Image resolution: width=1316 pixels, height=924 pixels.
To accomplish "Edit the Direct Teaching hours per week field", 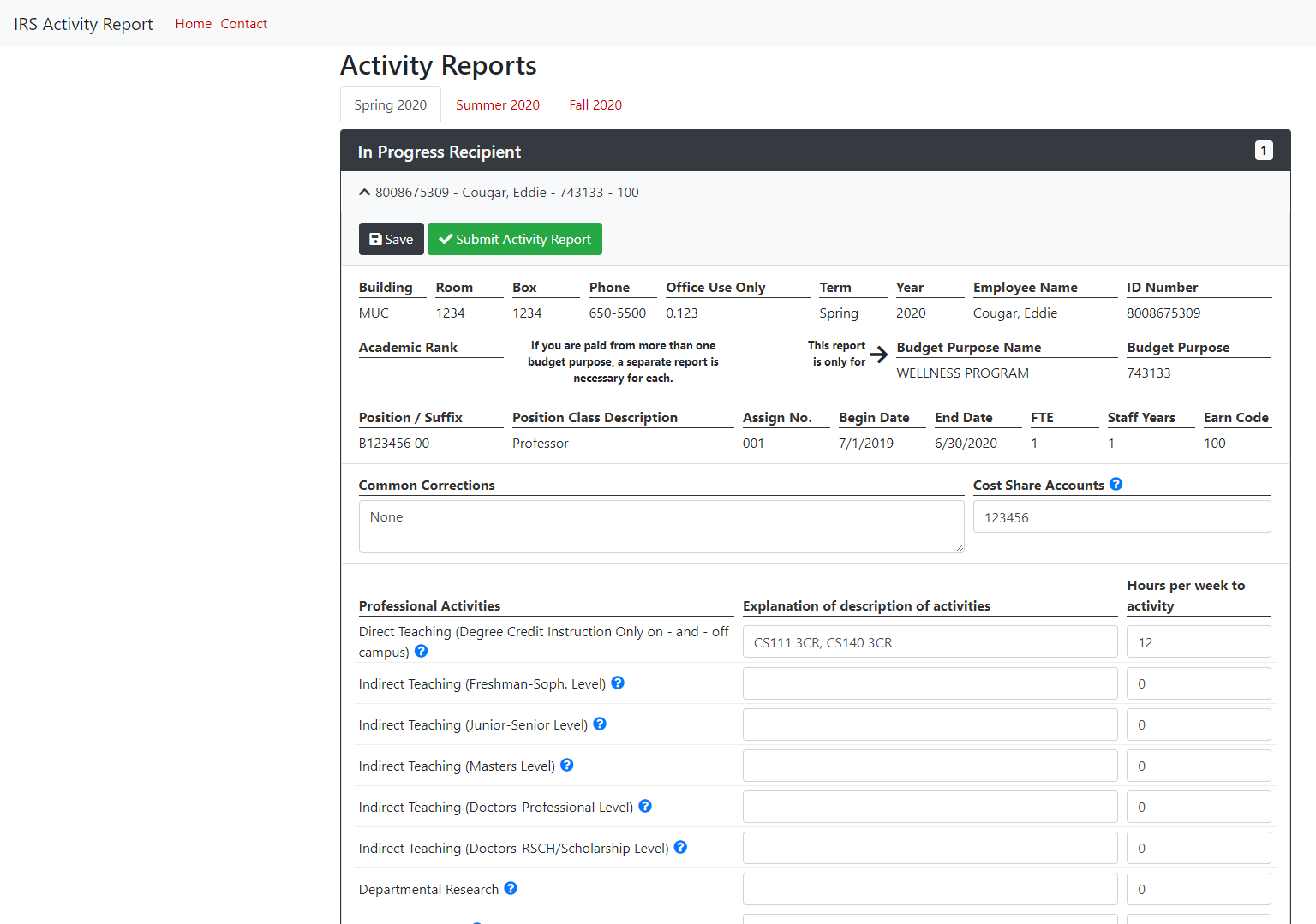I will (x=1198, y=642).
